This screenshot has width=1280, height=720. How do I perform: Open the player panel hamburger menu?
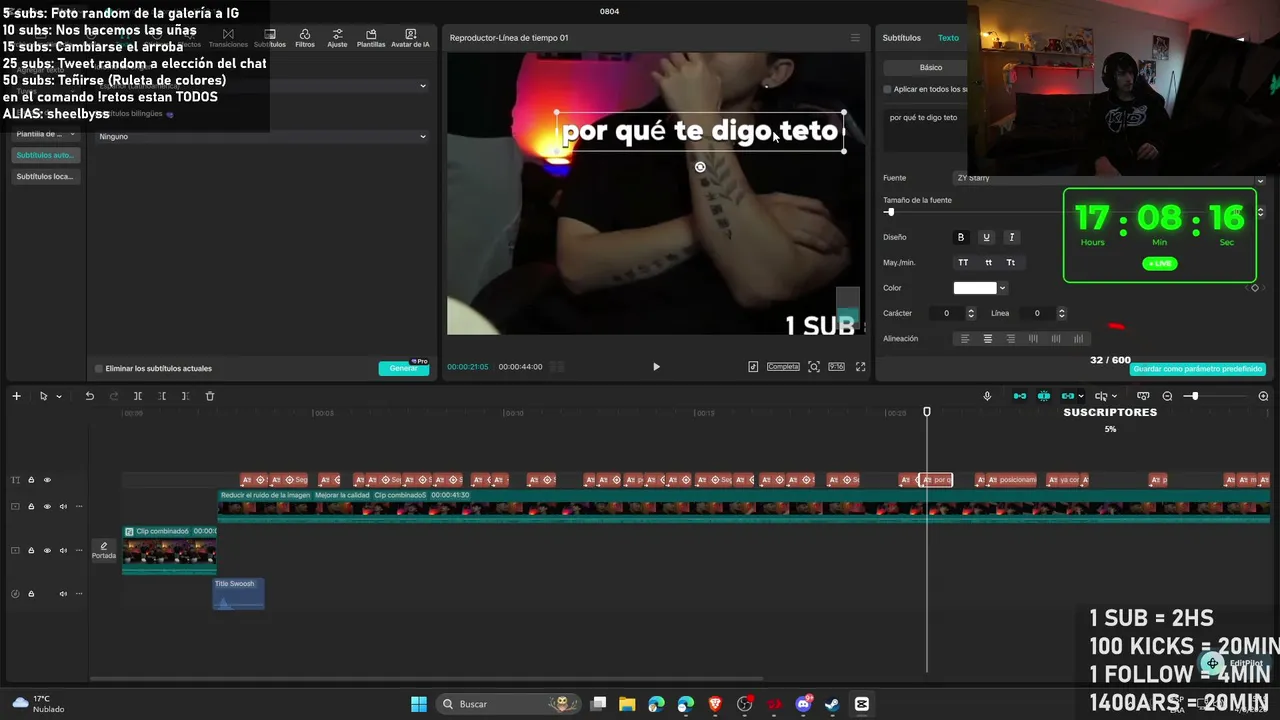855,38
